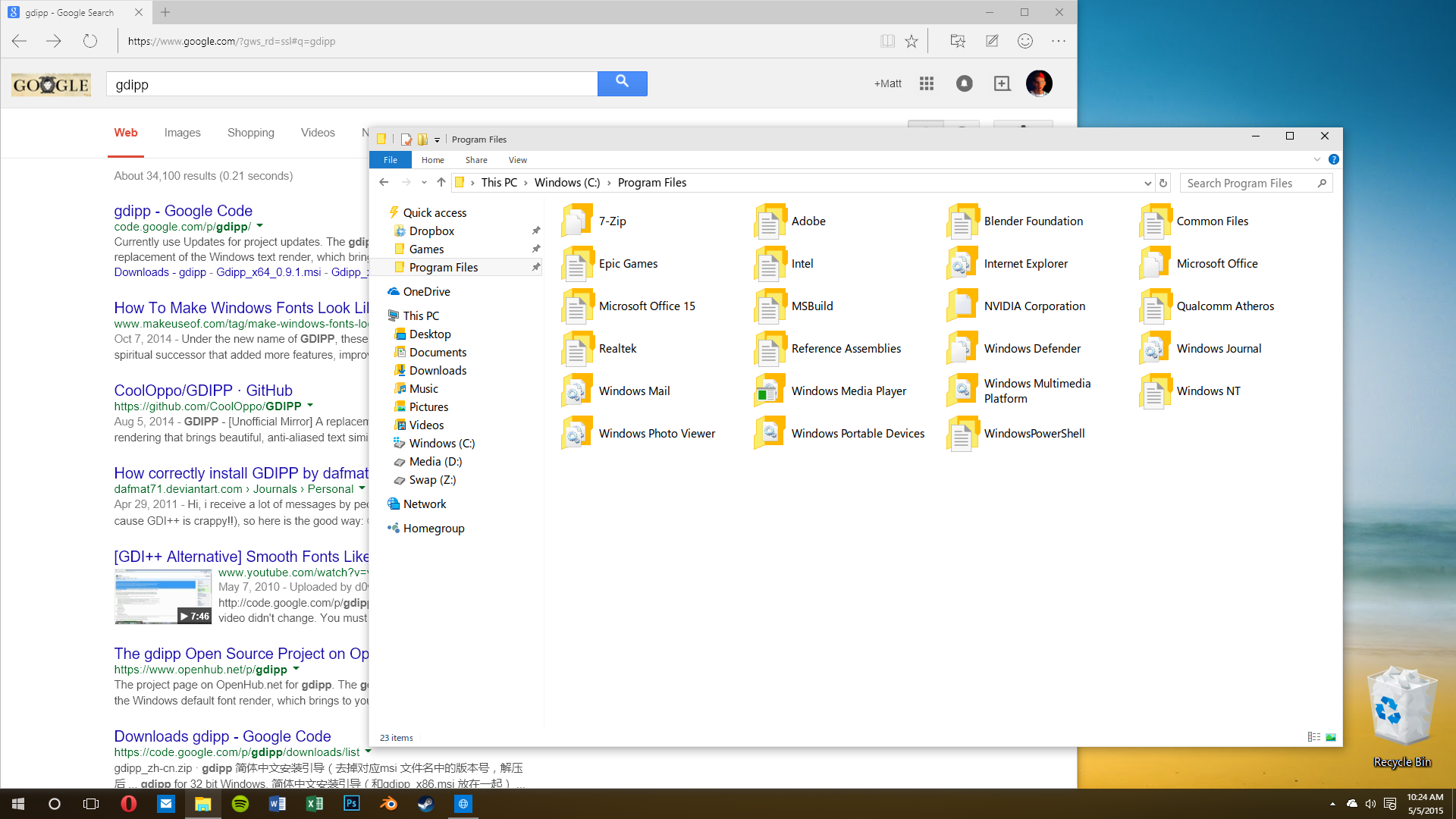The image size is (1456, 819).
Task: Select Downloads in navigation pane
Action: pyautogui.click(x=438, y=371)
